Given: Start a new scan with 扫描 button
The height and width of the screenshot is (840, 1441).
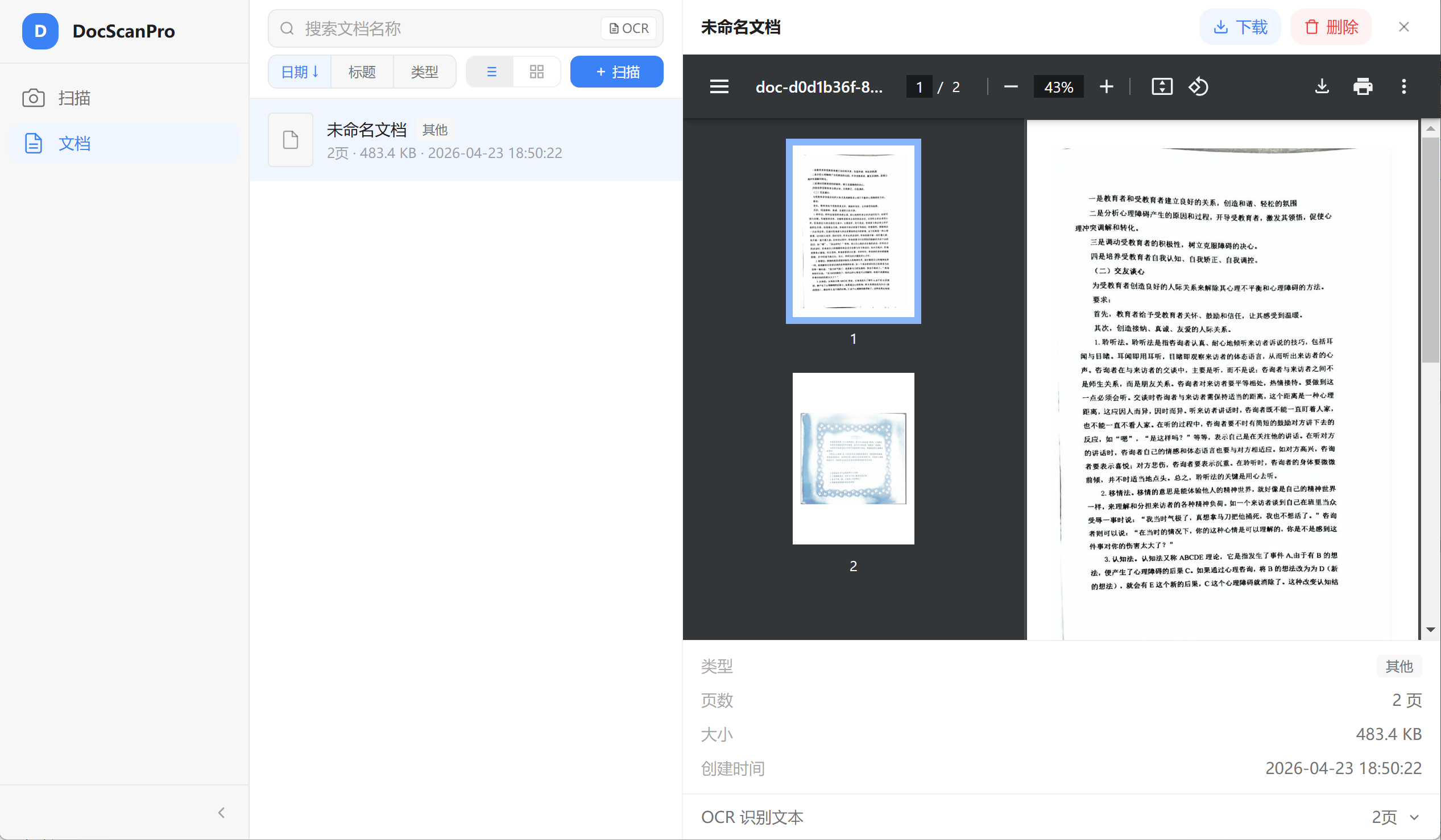Looking at the screenshot, I should click(x=616, y=72).
